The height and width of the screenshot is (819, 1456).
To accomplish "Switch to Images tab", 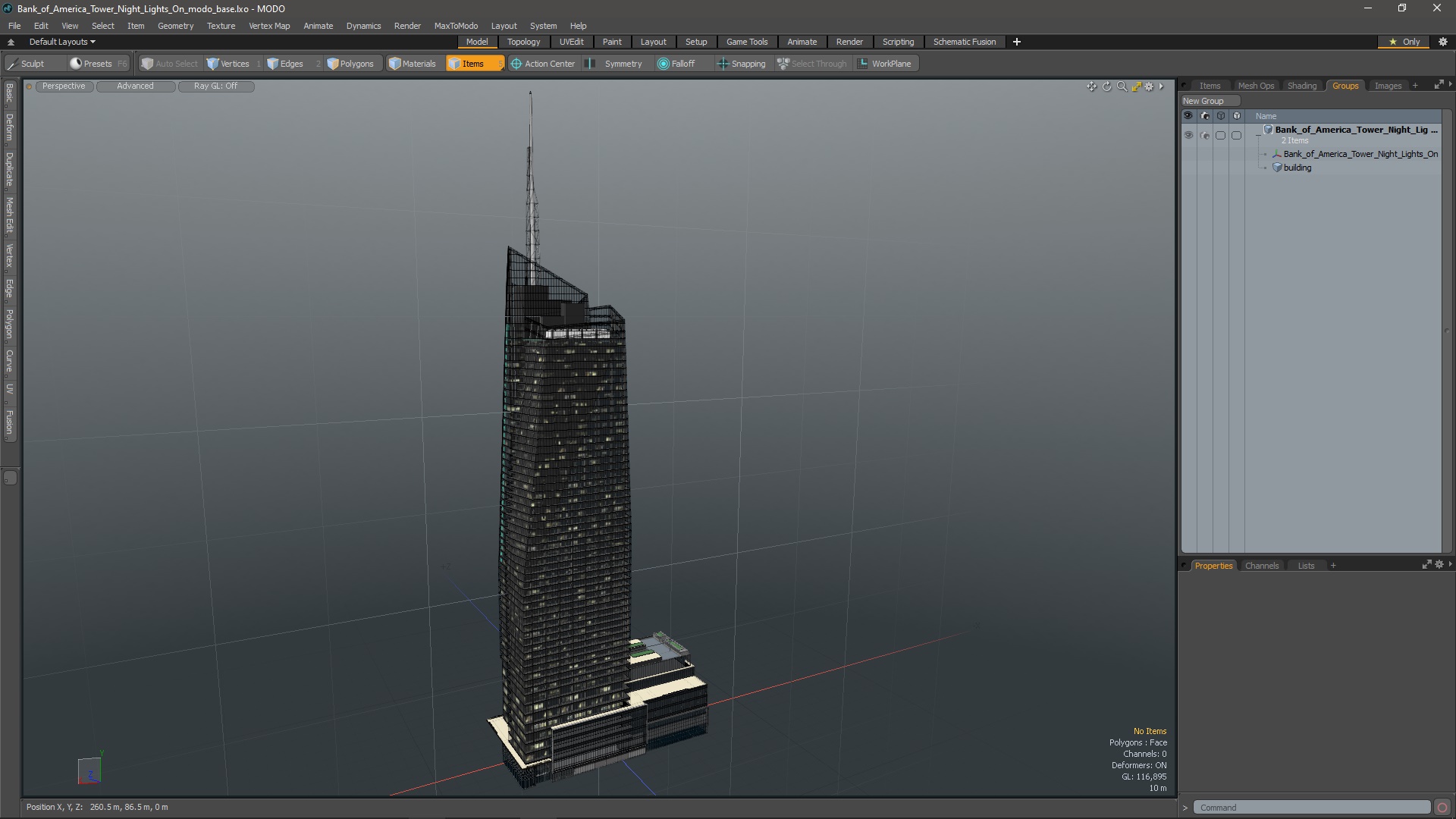I will (x=1388, y=86).
